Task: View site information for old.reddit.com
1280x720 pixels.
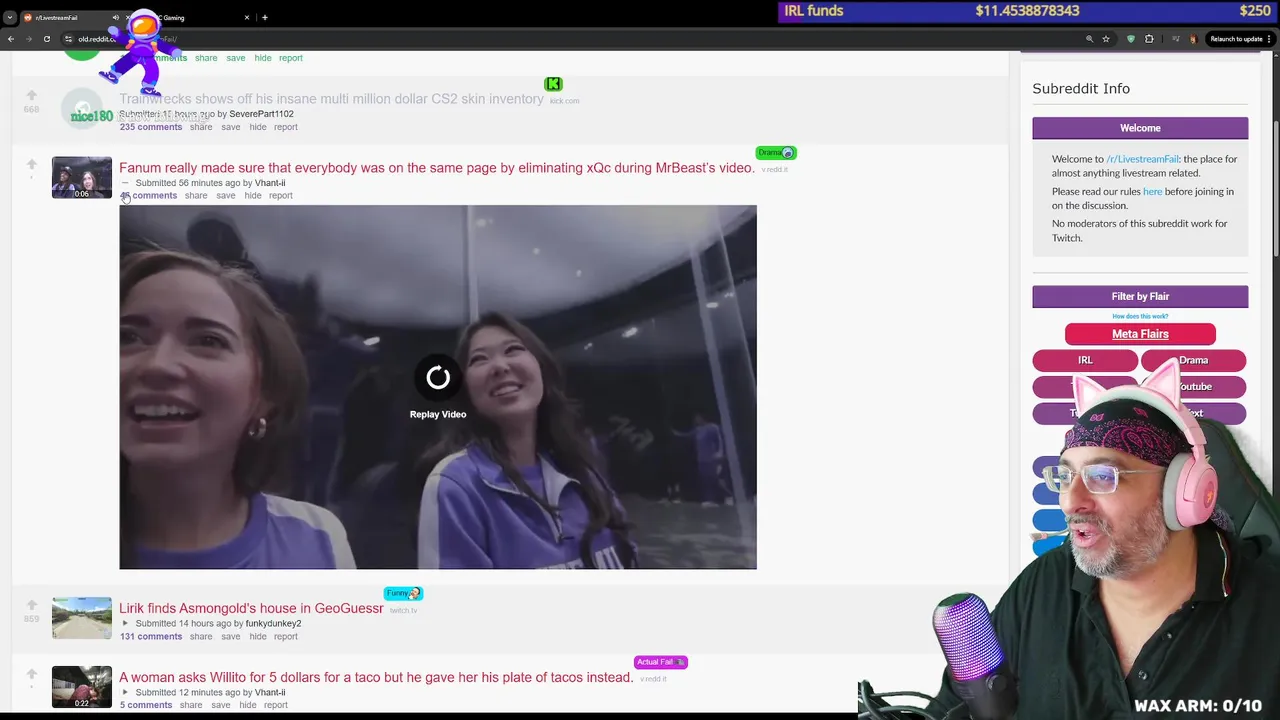Action: tap(68, 39)
